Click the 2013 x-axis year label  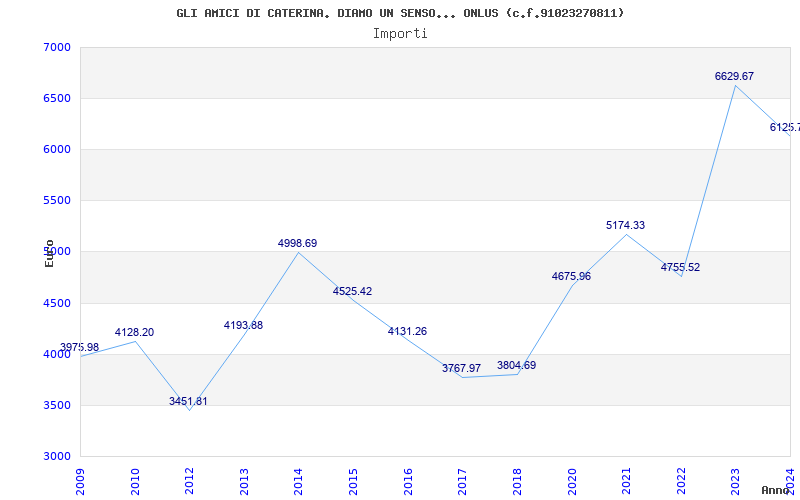click(x=244, y=482)
